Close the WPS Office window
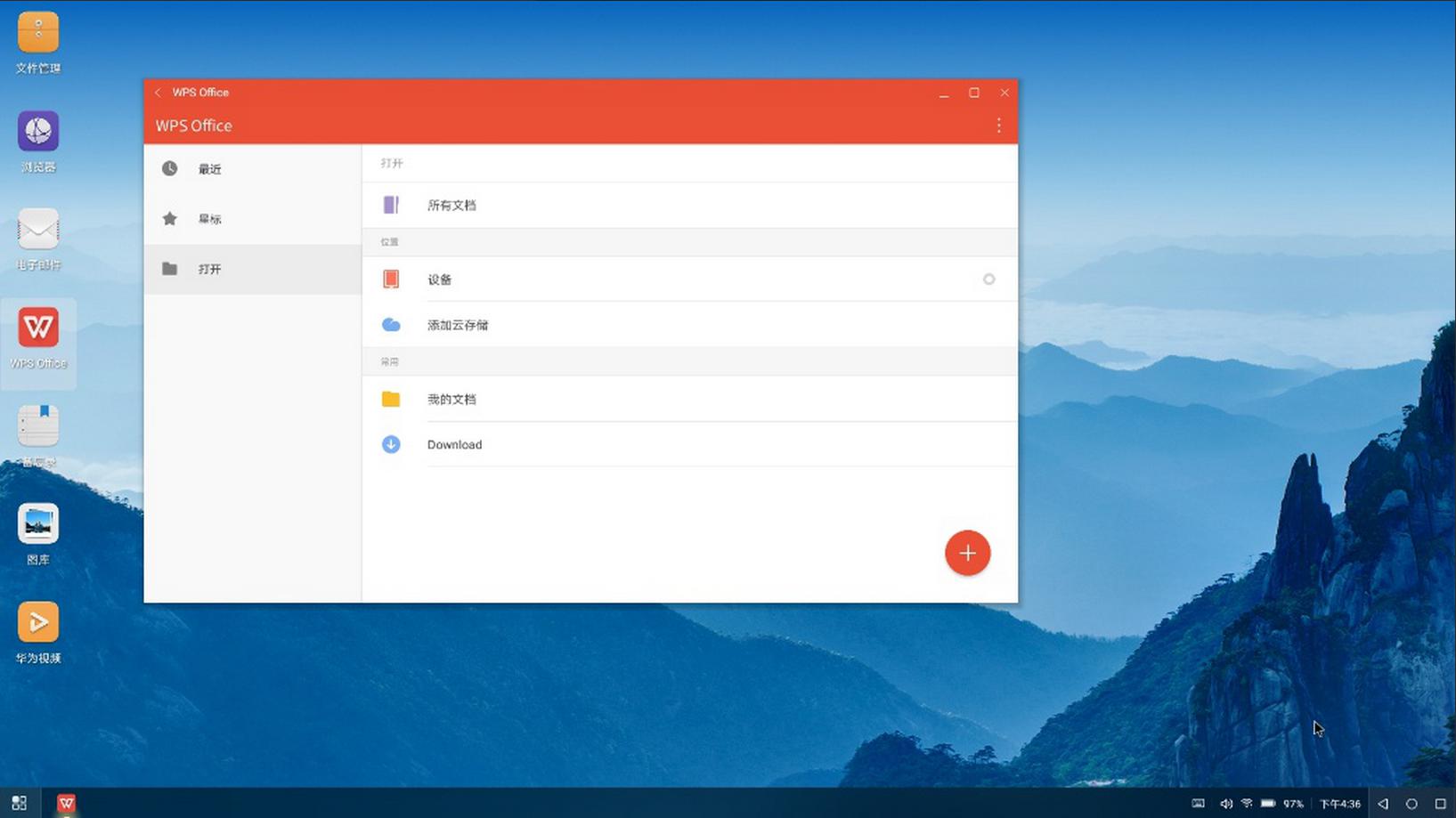This screenshot has height=818, width=1456. pyautogui.click(x=1005, y=93)
